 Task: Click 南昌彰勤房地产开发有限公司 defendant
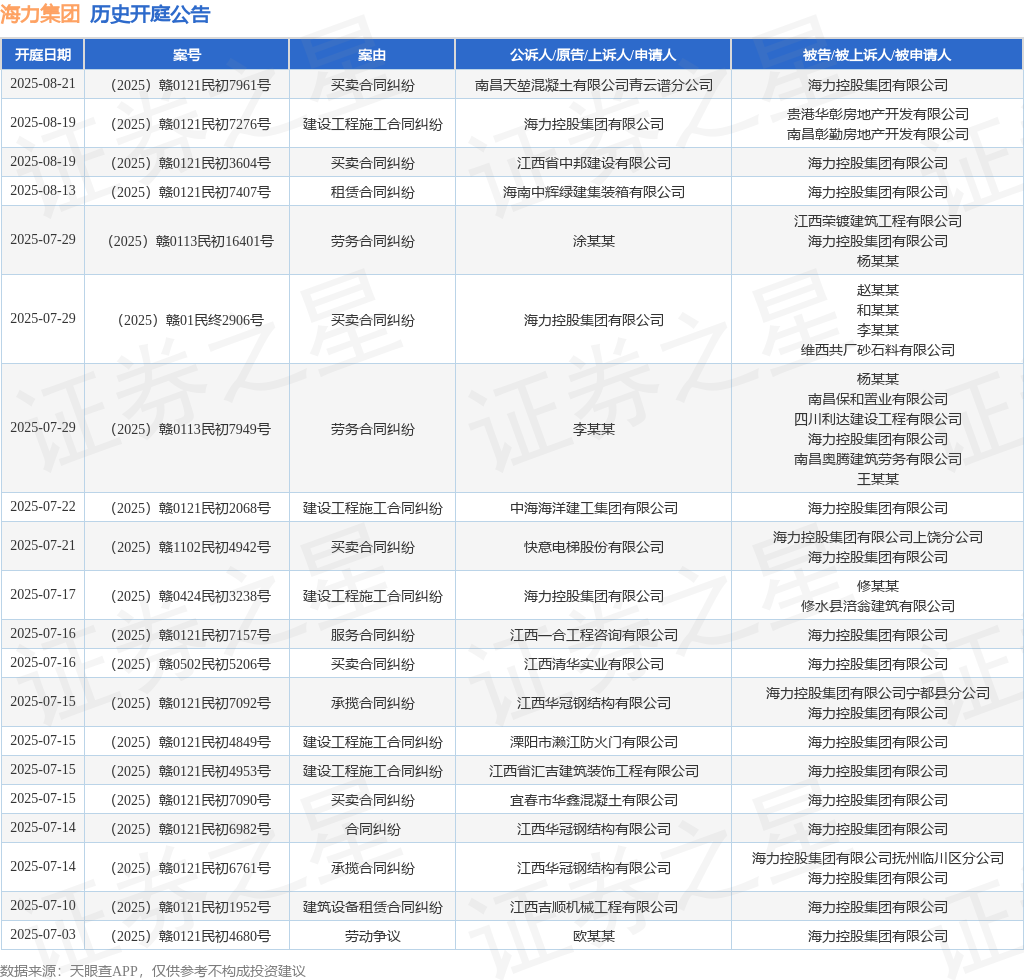click(878, 134)
